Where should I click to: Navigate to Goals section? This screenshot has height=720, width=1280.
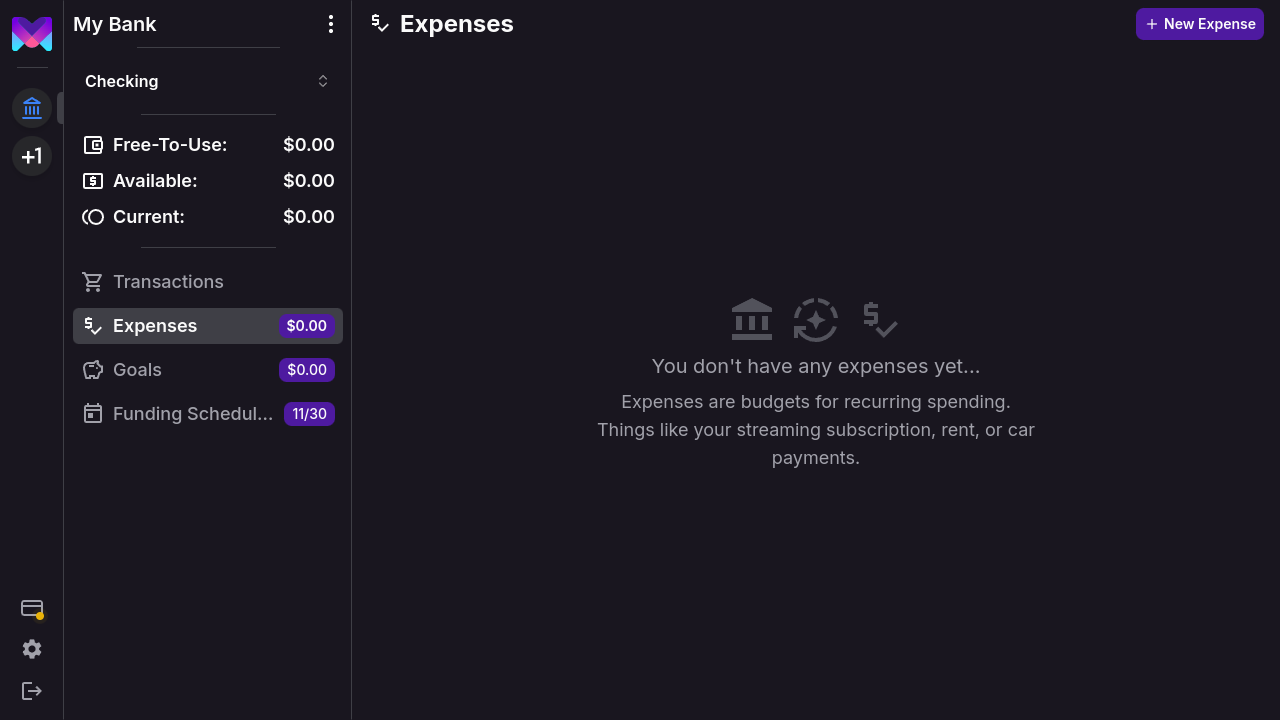coord(137,370)
